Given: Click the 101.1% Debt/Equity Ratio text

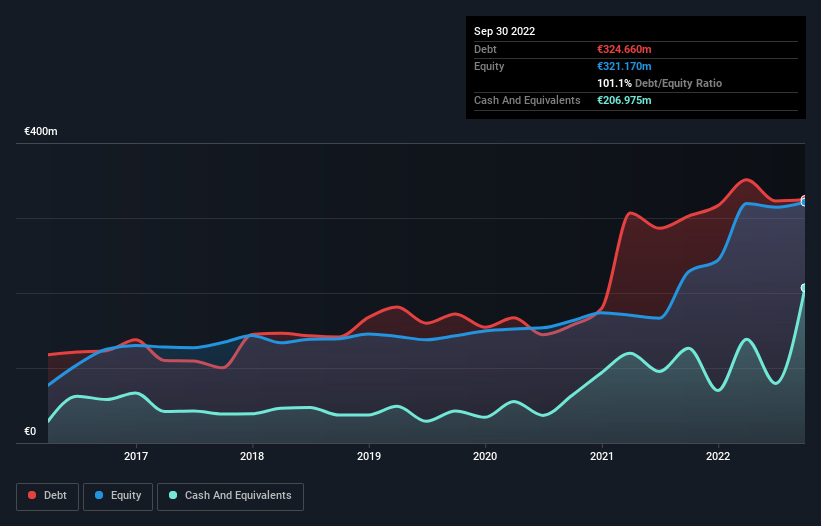Looking at the screenshot, I should (660, 83).
